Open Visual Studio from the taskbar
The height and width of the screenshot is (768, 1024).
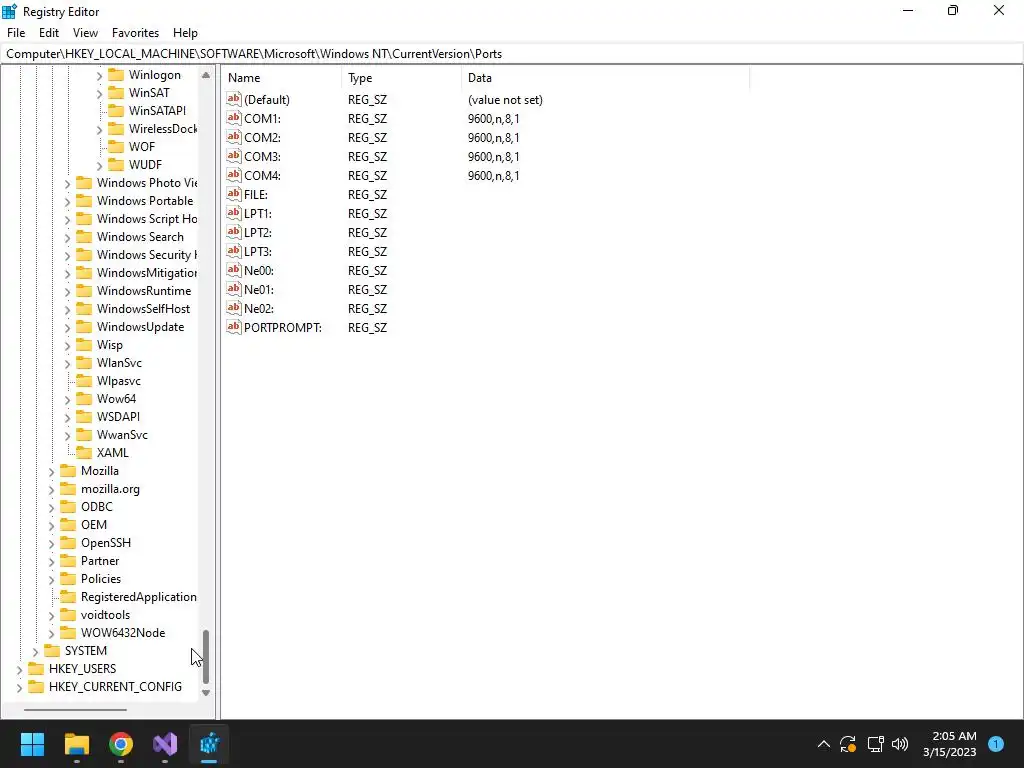click(x=165, y=744)
